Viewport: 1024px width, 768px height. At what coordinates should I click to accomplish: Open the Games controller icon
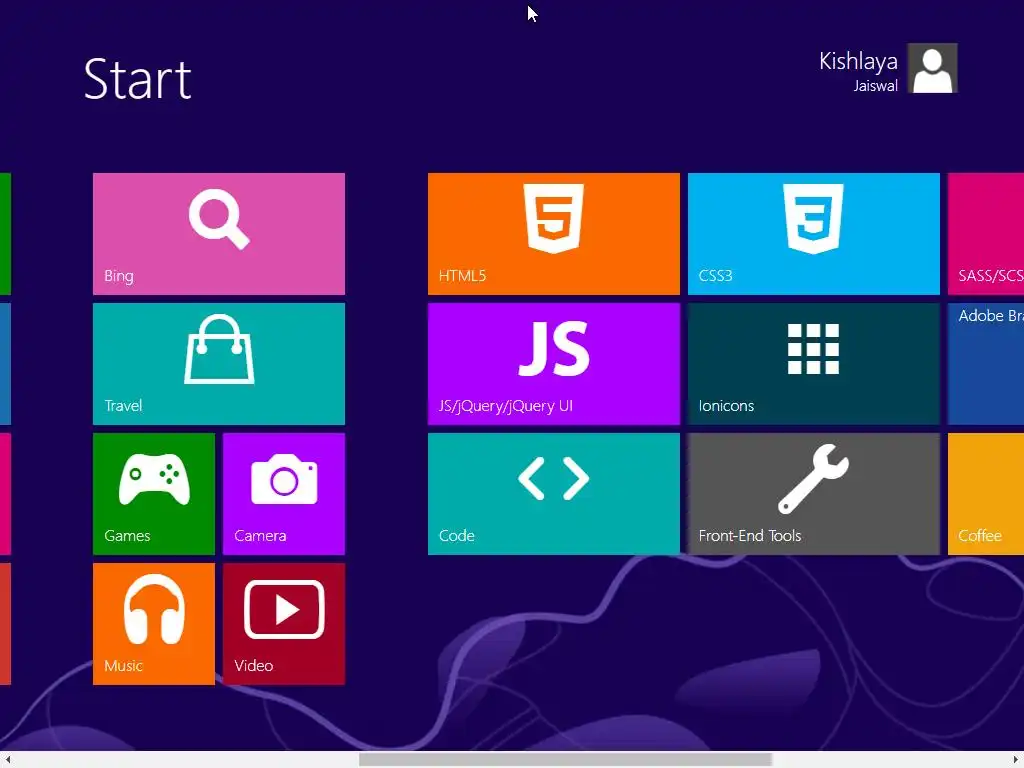click(154, 479)
